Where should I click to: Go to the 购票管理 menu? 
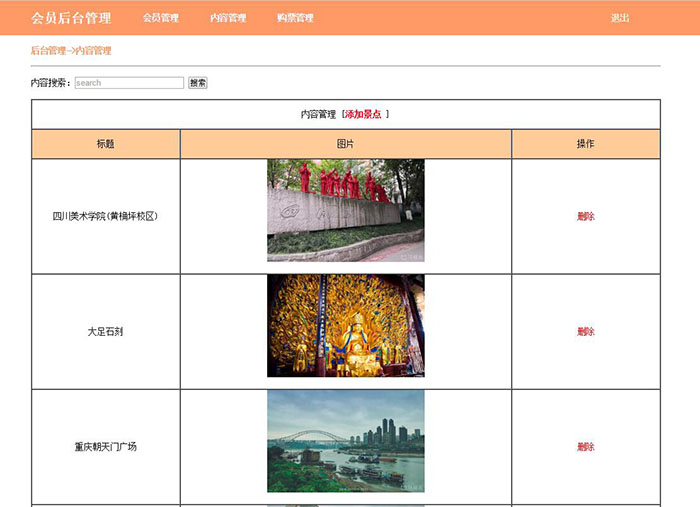click(295, 18)
